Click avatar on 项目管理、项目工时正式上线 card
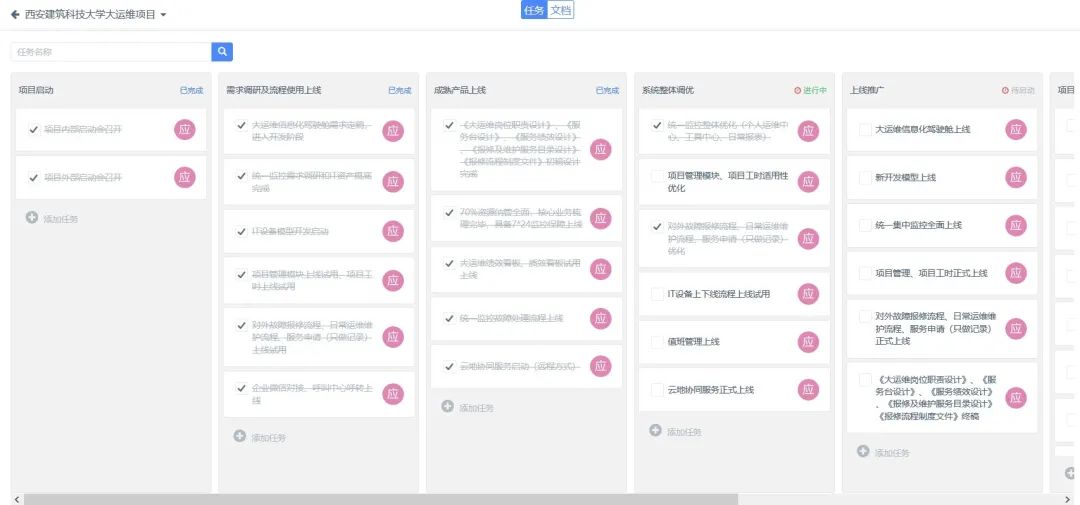The image size is (1080, 505). point(1016,273)
